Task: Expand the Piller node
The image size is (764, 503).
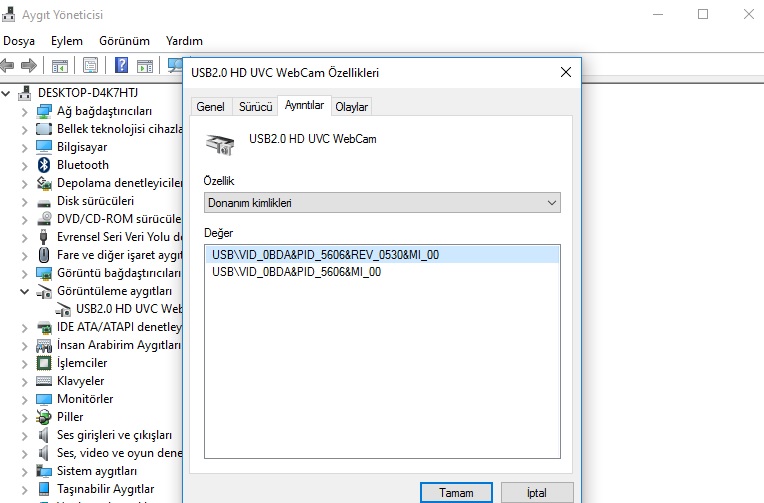Action: coord(24,417)
